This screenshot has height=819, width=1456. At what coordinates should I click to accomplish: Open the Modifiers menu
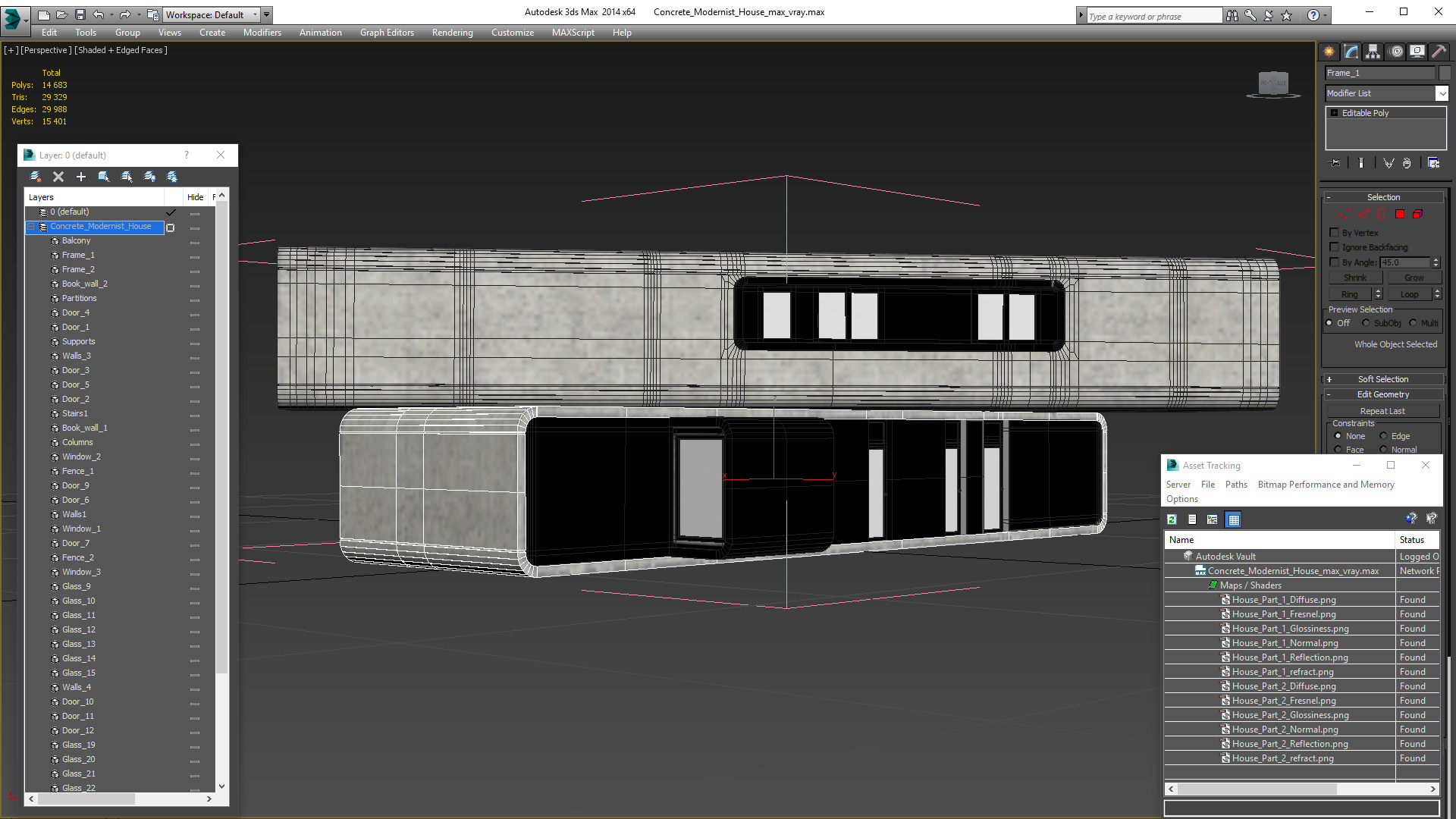click(262, 33)
